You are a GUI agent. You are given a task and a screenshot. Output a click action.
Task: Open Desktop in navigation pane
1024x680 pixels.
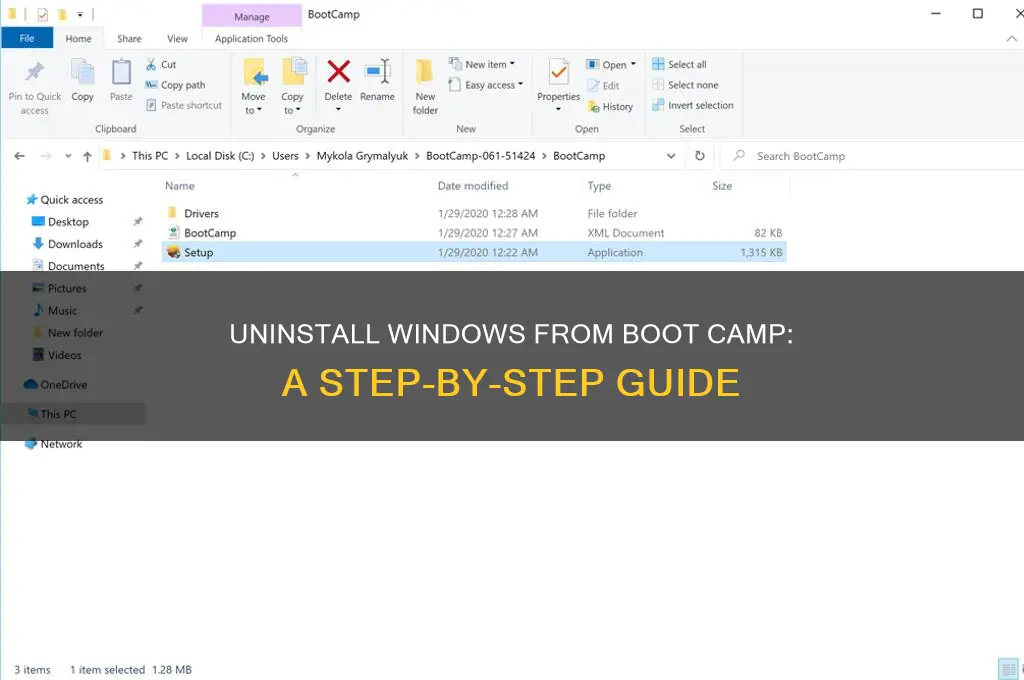(68, 222)
